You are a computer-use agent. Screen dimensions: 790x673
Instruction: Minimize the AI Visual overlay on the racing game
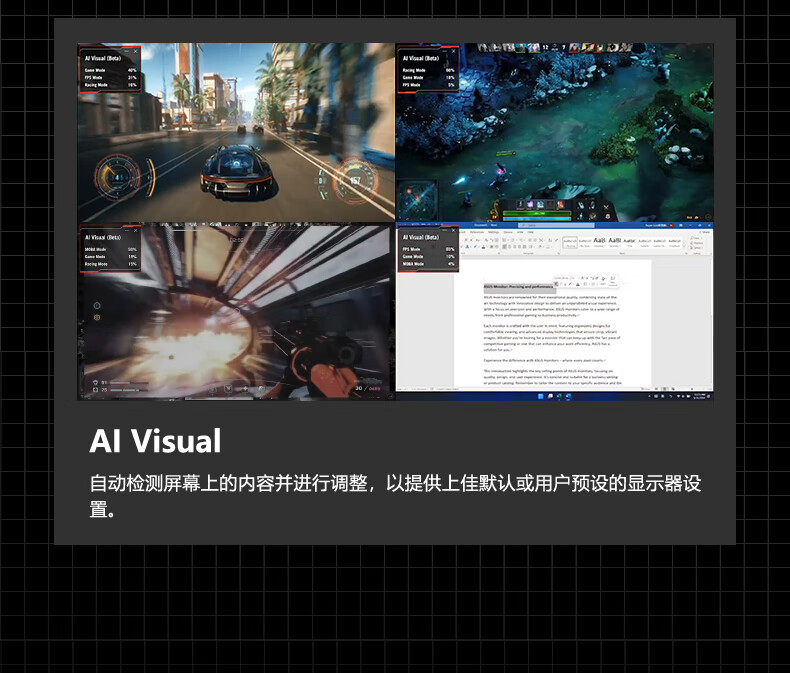coord(127,51)
